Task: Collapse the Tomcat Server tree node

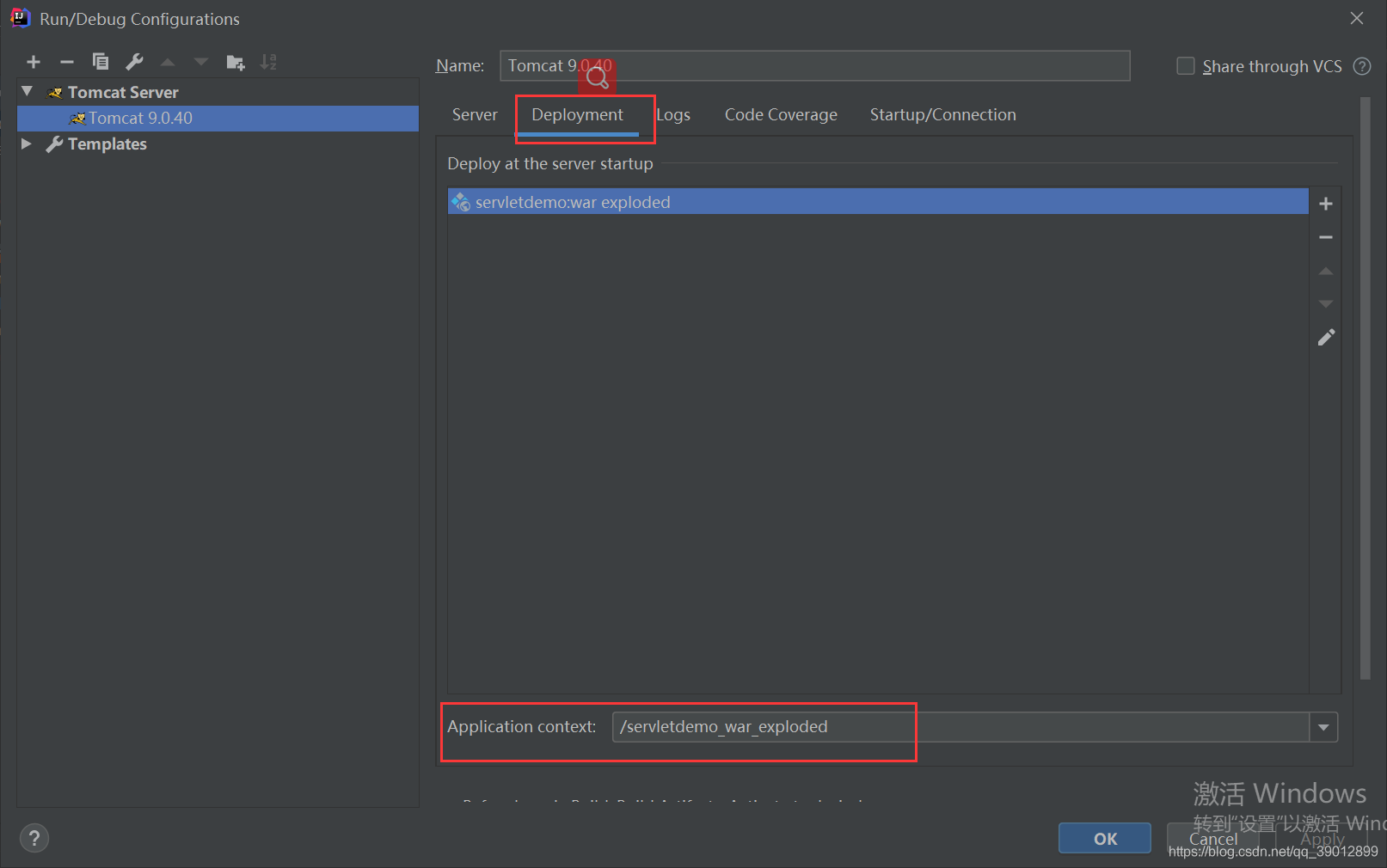Action: pyautogui.click(x=27, y=91)
